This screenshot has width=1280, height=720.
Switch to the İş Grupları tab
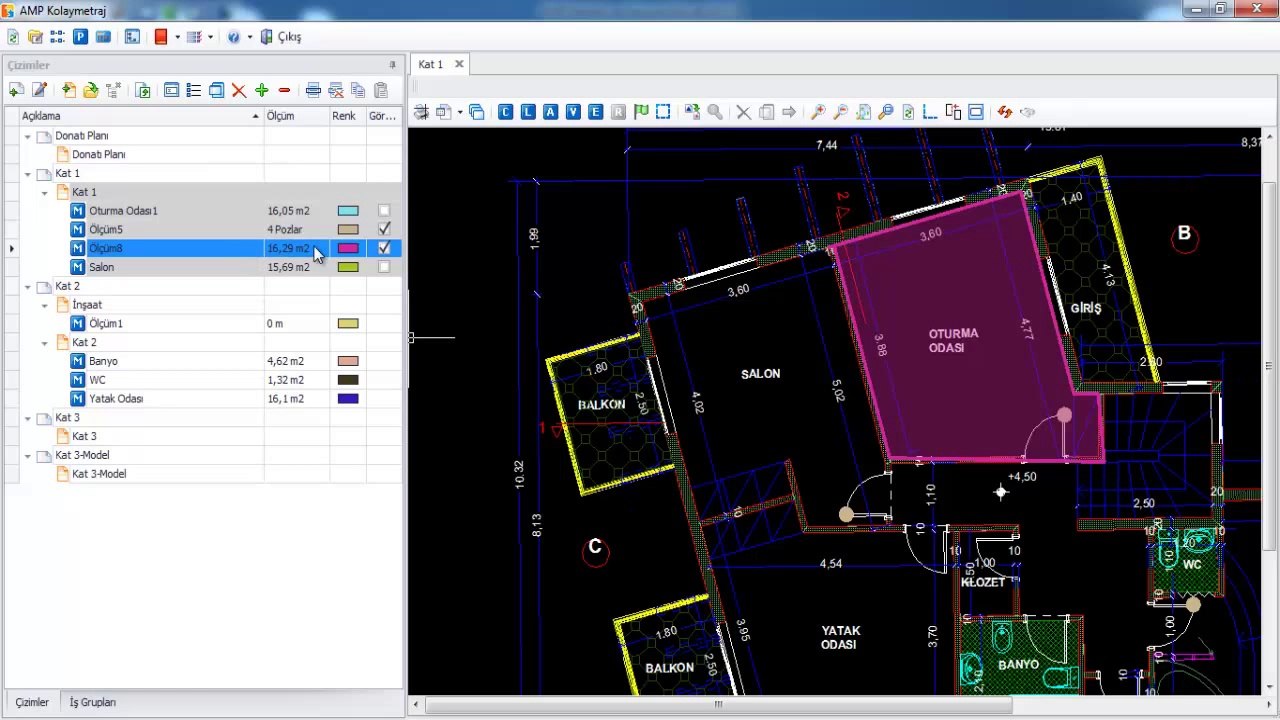[92, 702]
